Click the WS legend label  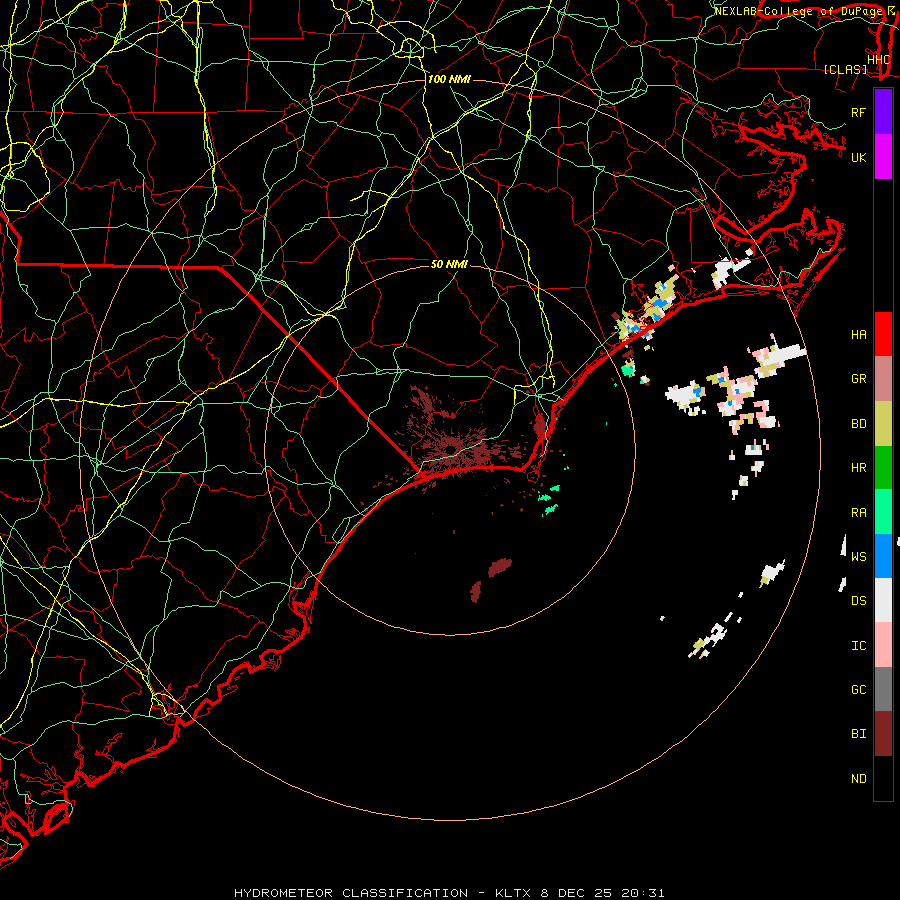[859, 556]
